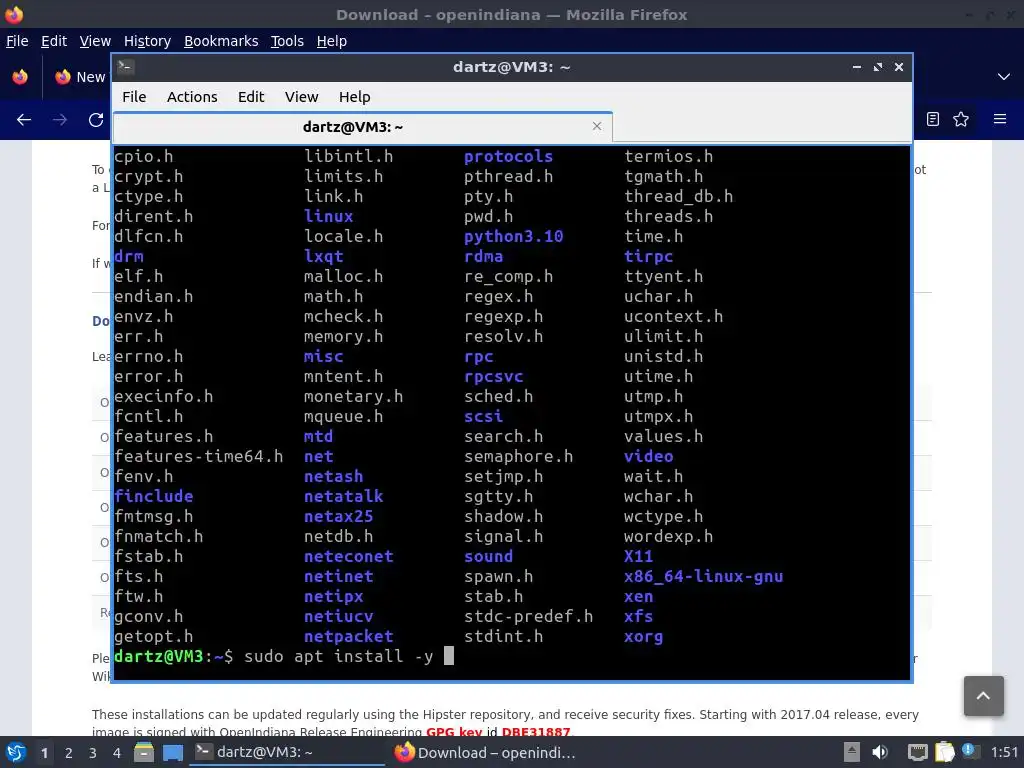Screen dimensions: 1024x768
Task: Open the terminal View menu
Action: tap(301, 97)
